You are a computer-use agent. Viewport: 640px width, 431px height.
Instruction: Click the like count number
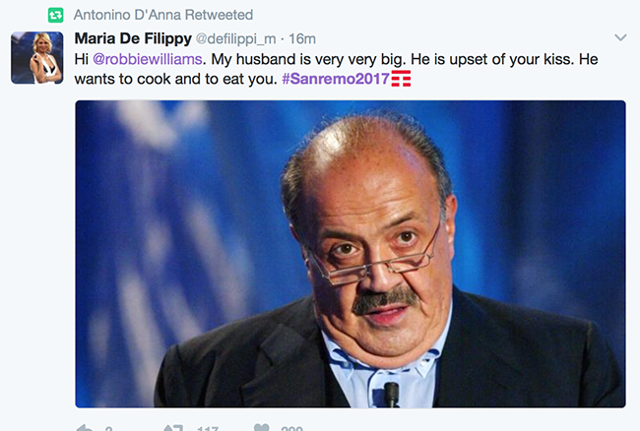point(292,428)
